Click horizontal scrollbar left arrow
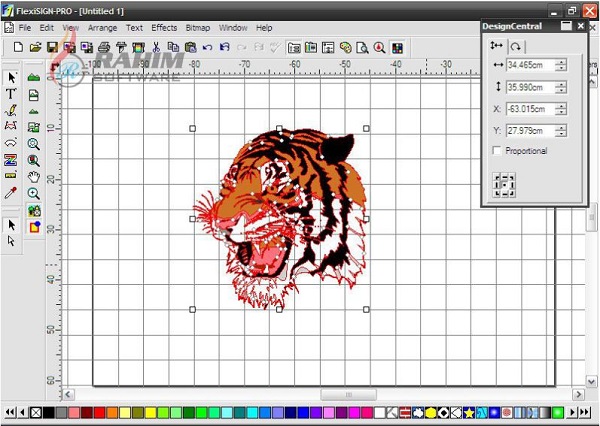The image size is (600, 426). click(68, 394)
